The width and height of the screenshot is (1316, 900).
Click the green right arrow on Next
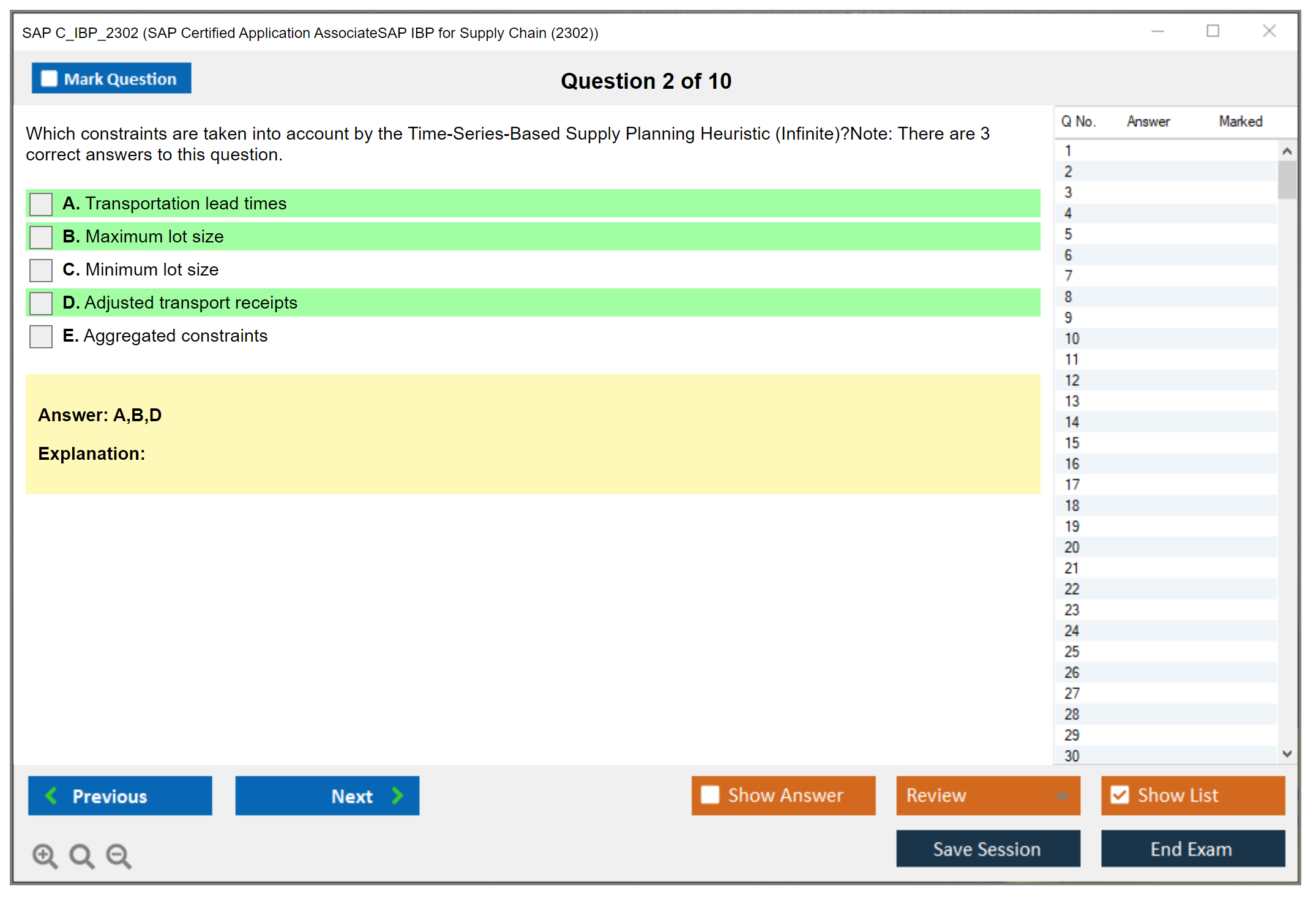(x=397, y=795)
